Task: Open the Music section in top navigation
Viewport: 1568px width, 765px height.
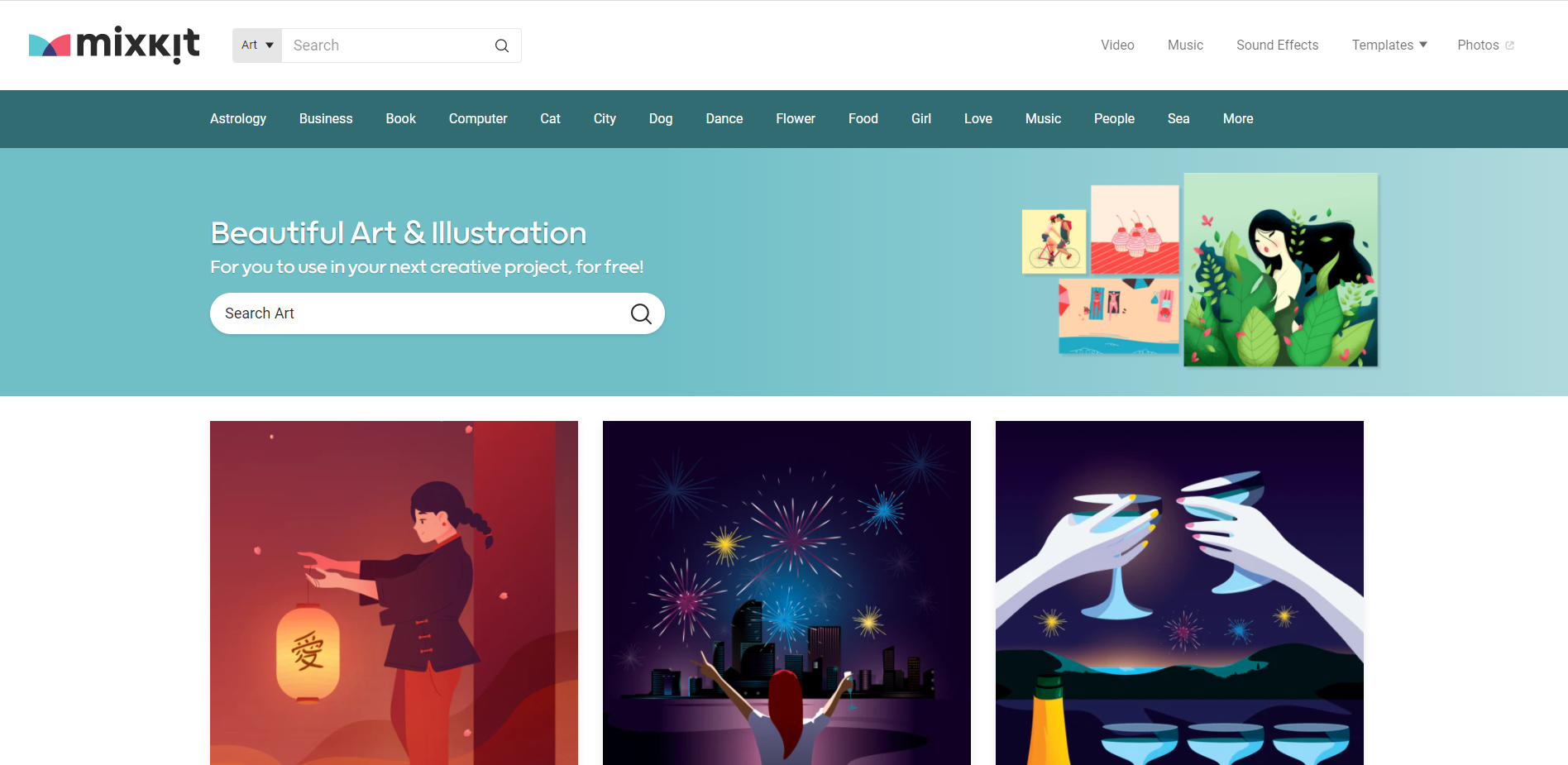Action: [x=1185, y=45]
